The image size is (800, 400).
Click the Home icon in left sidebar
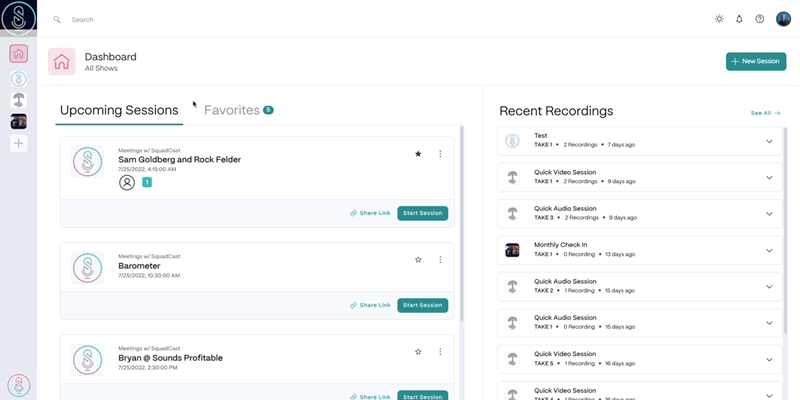pos(19,54)
